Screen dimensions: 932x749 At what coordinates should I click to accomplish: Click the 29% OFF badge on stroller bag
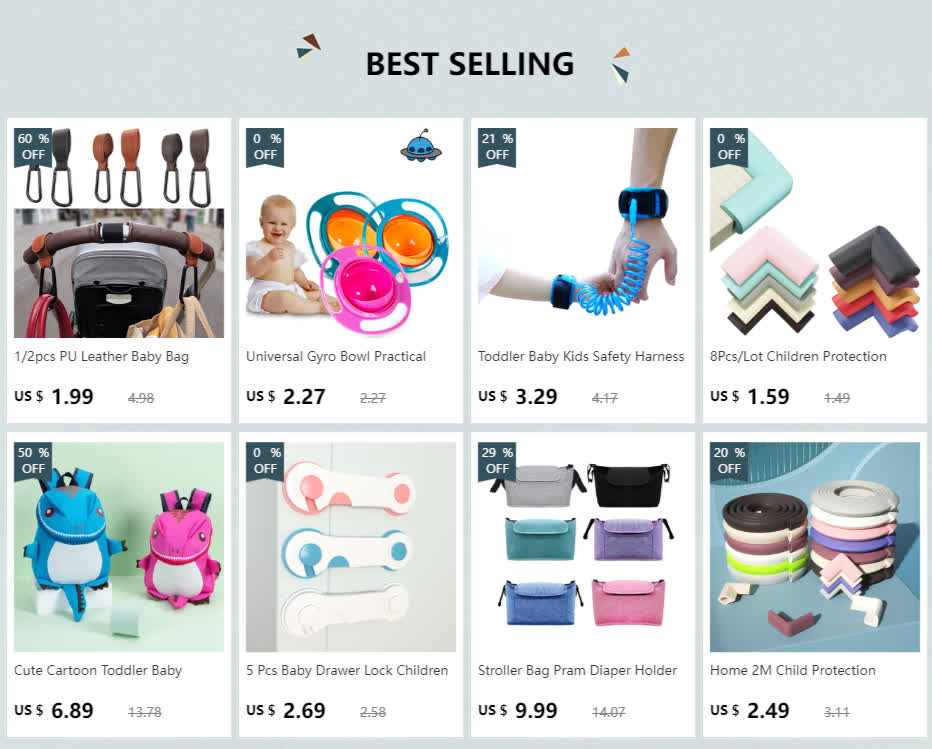[497, 461]
